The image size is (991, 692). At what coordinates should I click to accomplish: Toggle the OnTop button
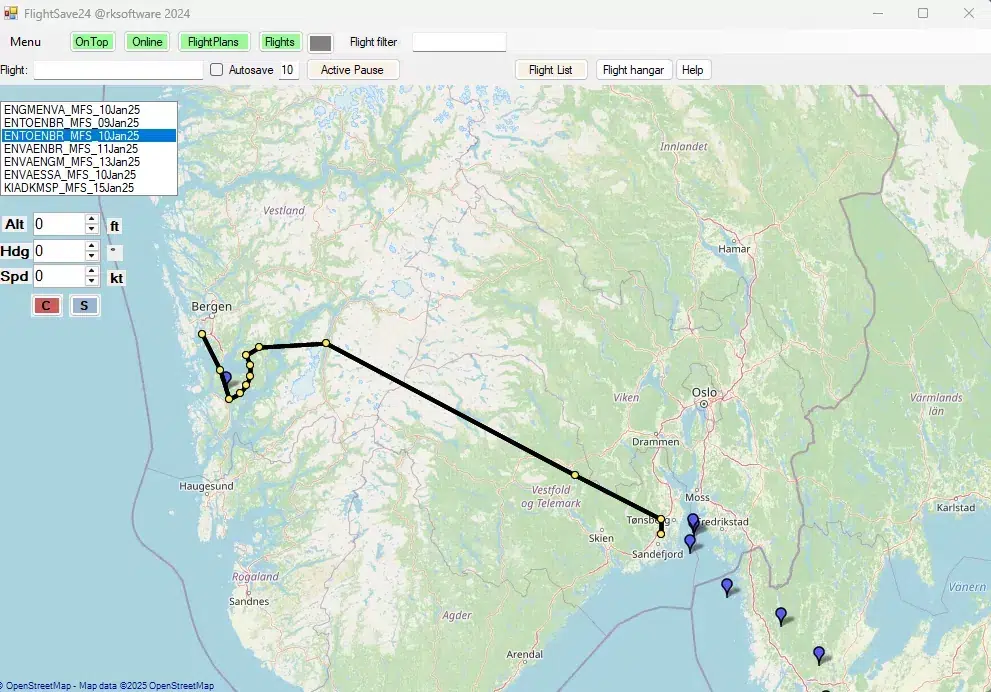pyautogui.click(x=92, y=42)
